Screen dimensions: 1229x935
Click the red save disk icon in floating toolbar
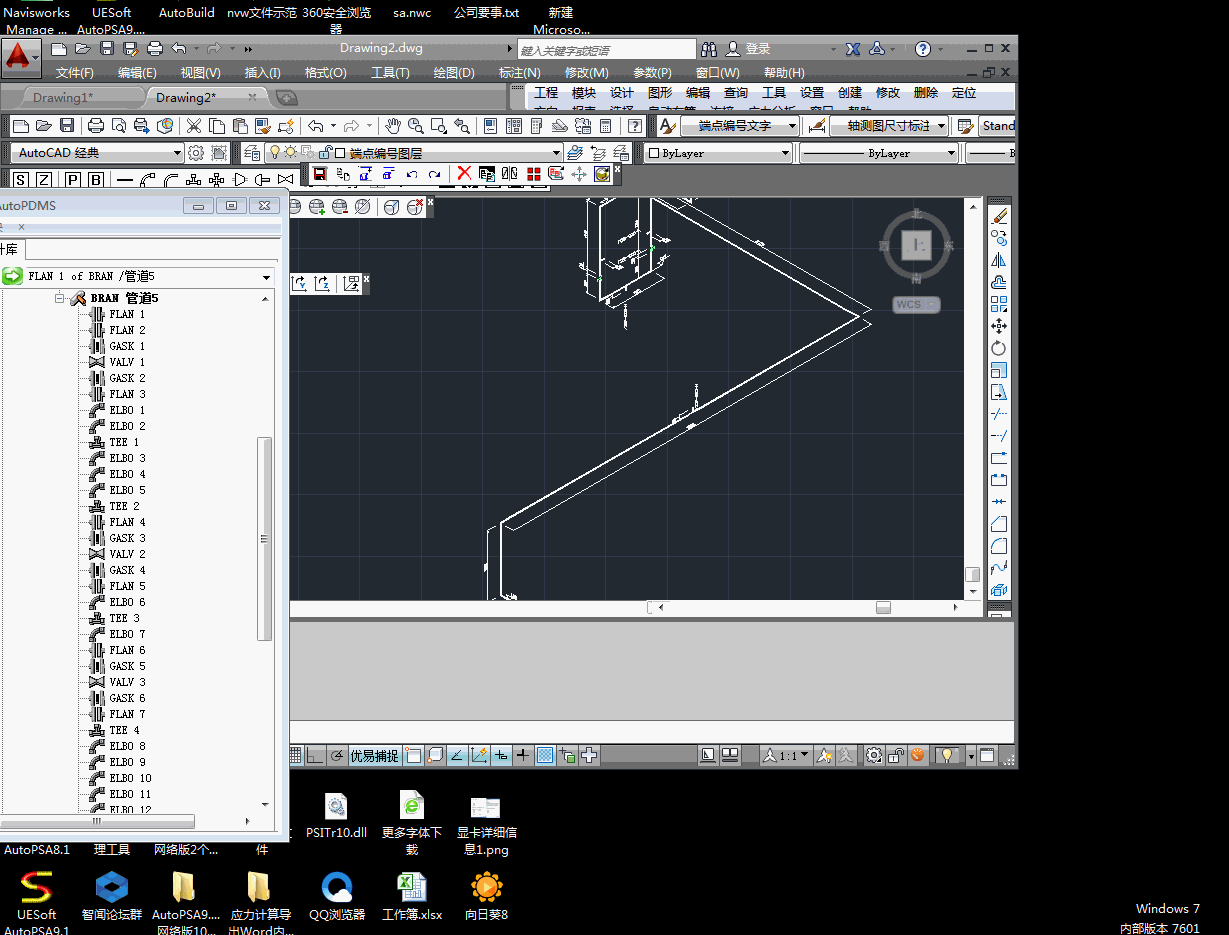[320, 174]
